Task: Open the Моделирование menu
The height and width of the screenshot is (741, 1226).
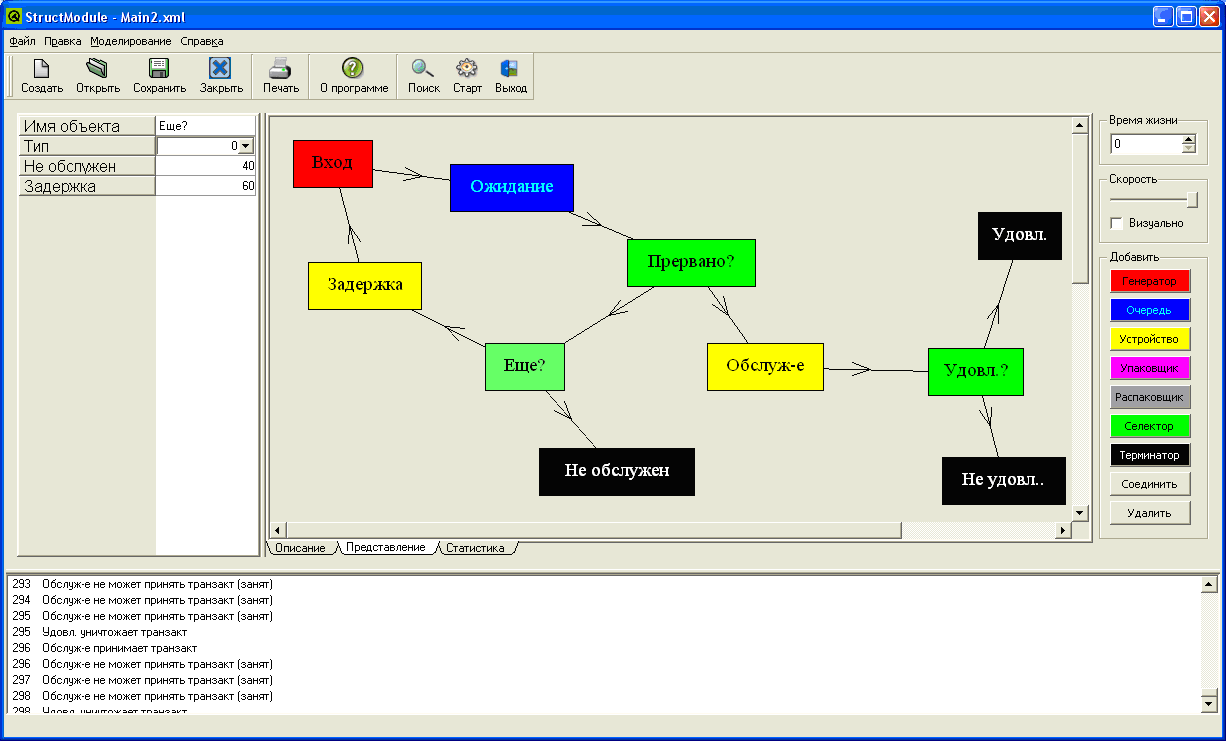Action: click(130, 41)
